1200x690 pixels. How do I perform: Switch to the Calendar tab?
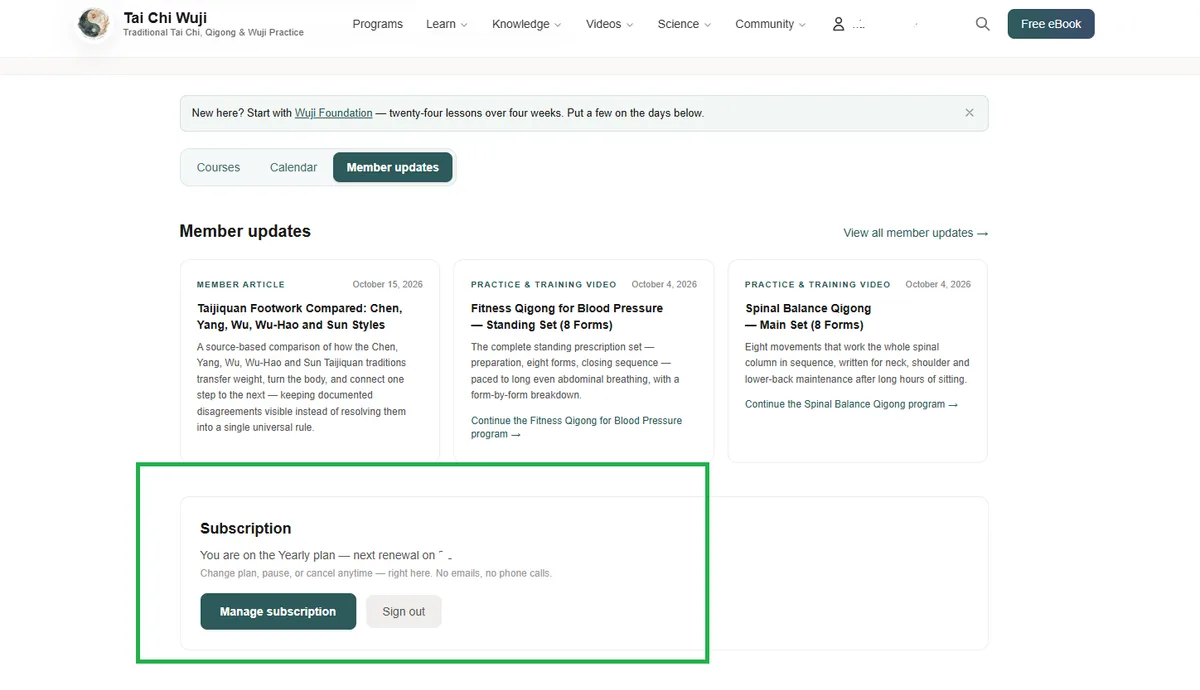(x=293, y=167)
